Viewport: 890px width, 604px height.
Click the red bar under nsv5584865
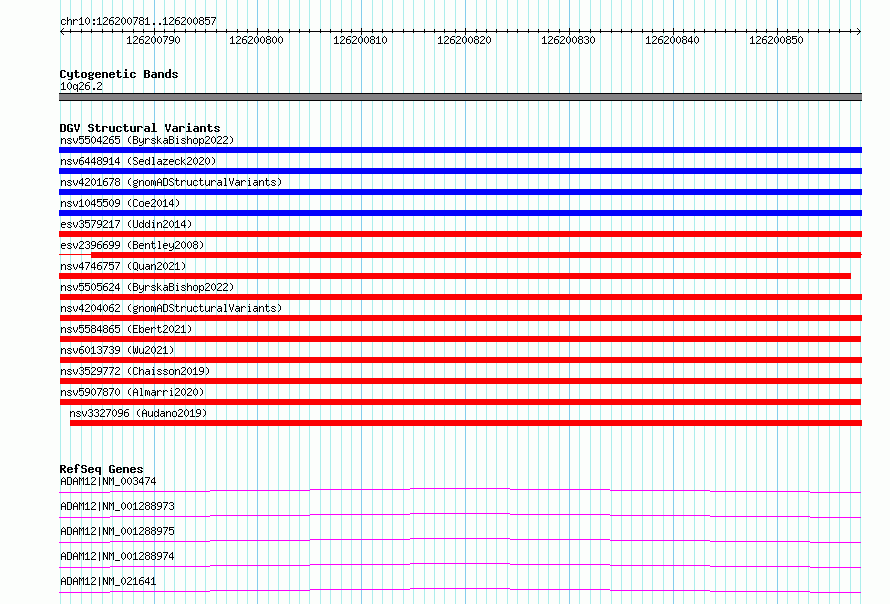point(460,339)
